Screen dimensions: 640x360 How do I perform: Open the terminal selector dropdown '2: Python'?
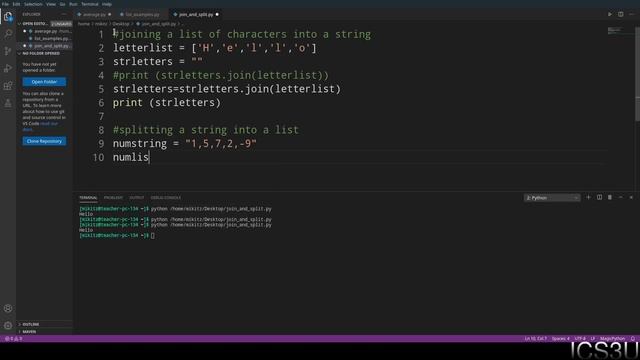(x=552, y=198)
